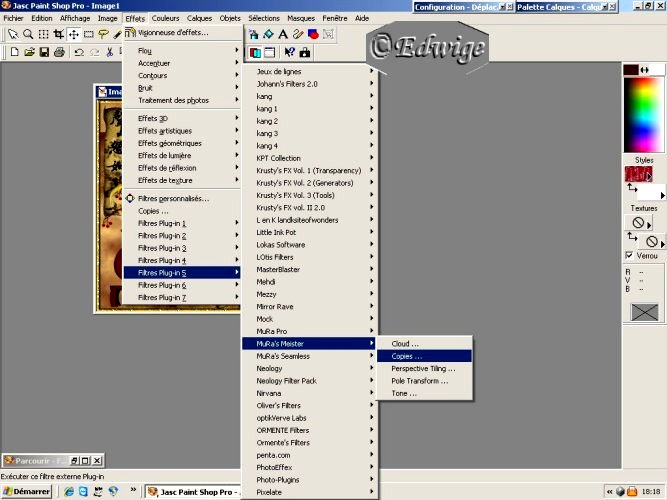Click the Tone ... menu entry
This screenshot has width=667, height=500.
pos(425,393)
